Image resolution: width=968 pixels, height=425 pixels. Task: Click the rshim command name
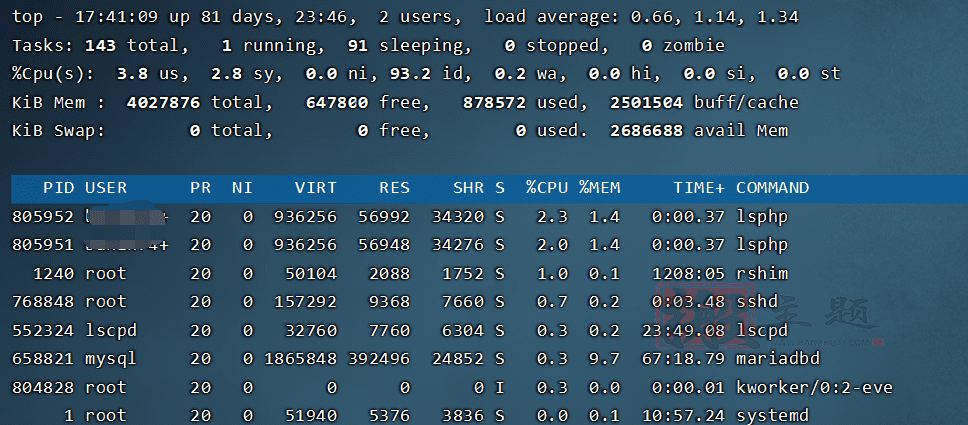[762, 274]
